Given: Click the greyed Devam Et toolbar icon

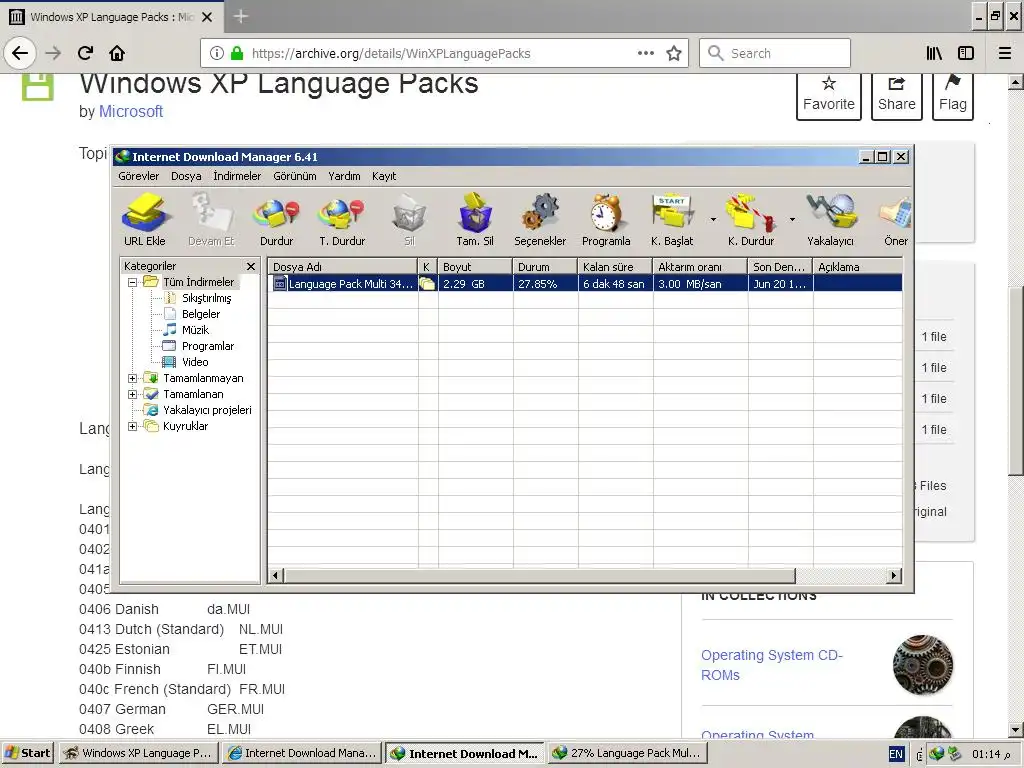Looking at the screenshot, I should click(x=211, y=220).
